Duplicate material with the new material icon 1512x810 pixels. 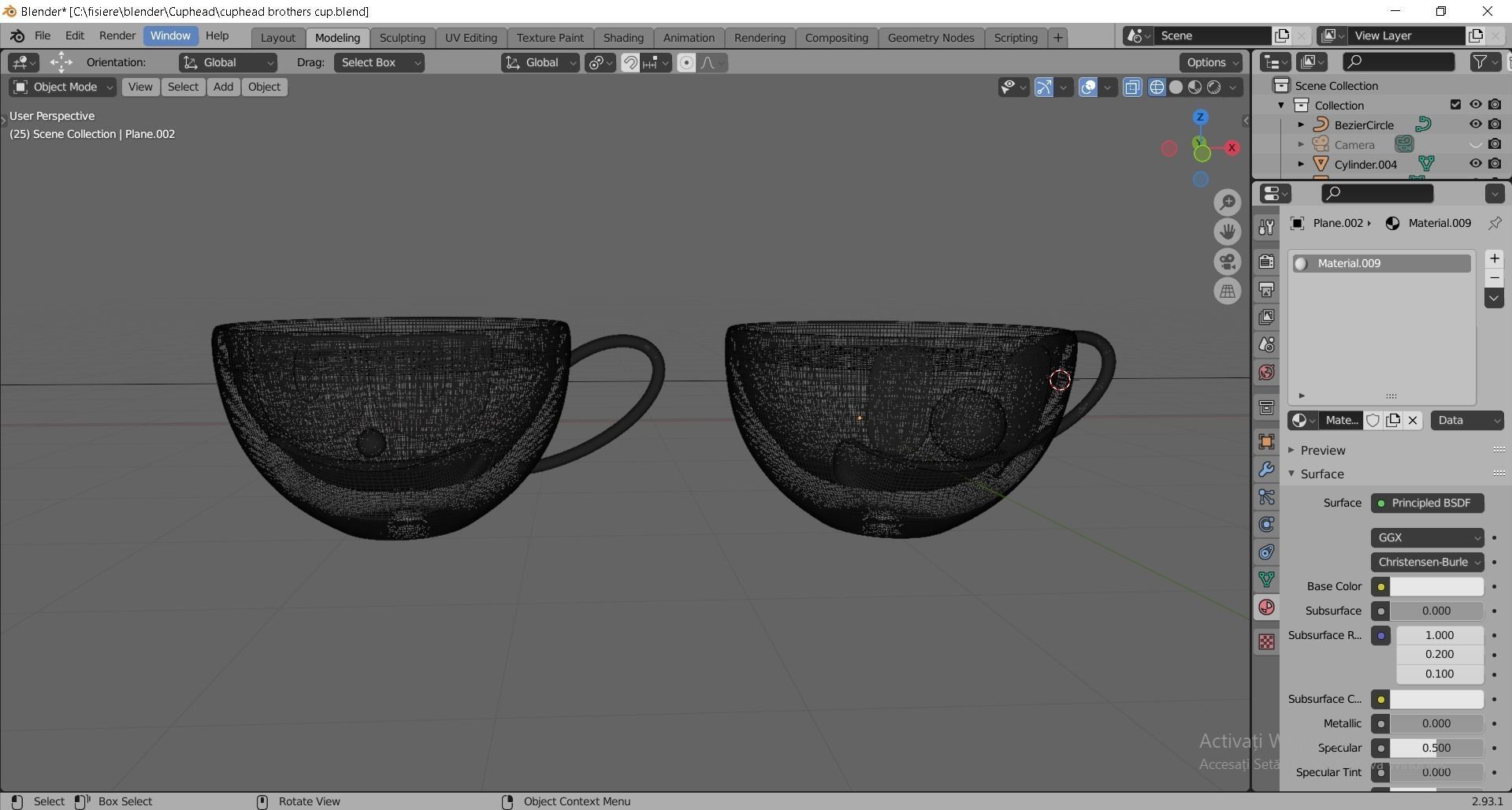click(1393, 420)
